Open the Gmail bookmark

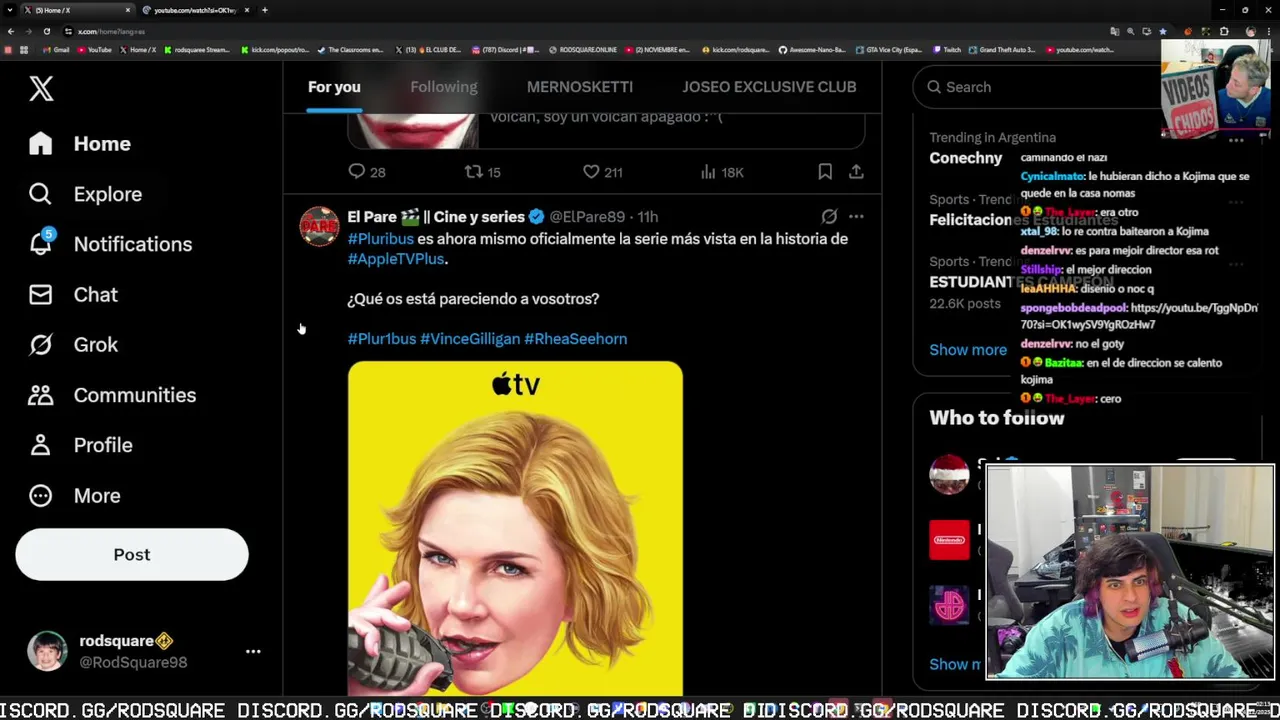[x=56, y=50]
